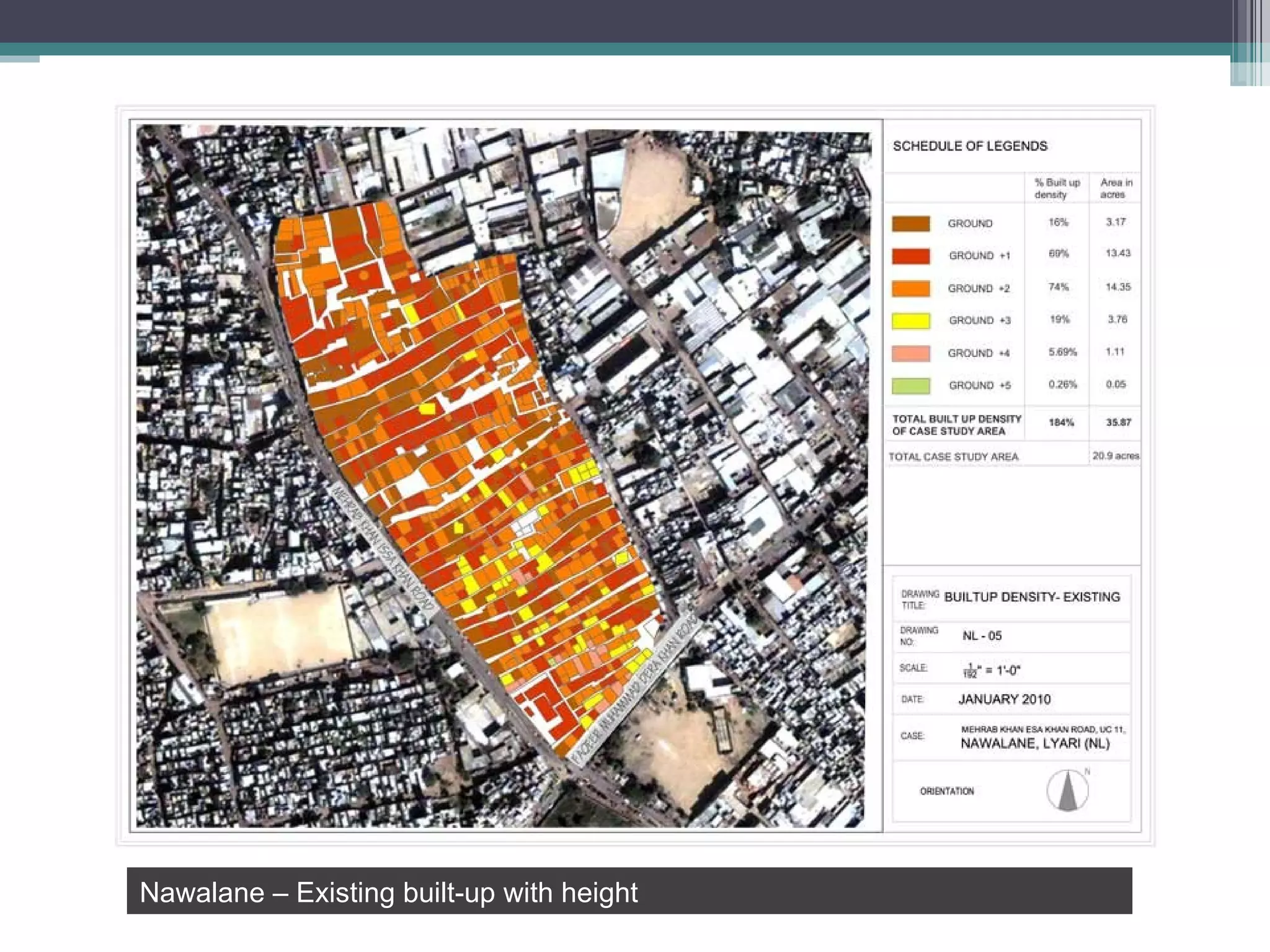Click the slide caption Nawalane Existing built-up
Viewport: 1270px width, 952px height.
[x=388, y=892]
